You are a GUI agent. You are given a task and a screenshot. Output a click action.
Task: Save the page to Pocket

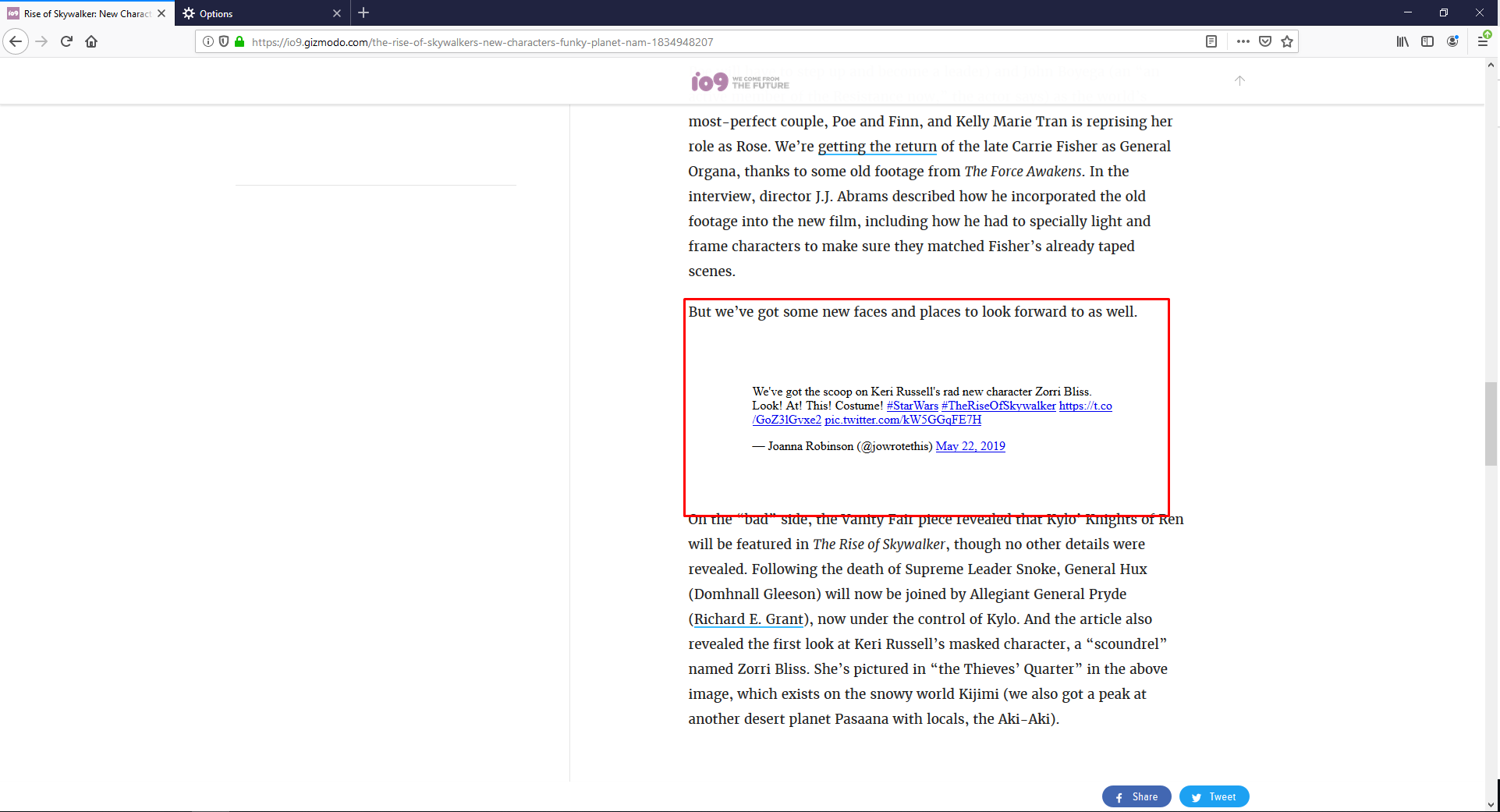point(1264,41)
